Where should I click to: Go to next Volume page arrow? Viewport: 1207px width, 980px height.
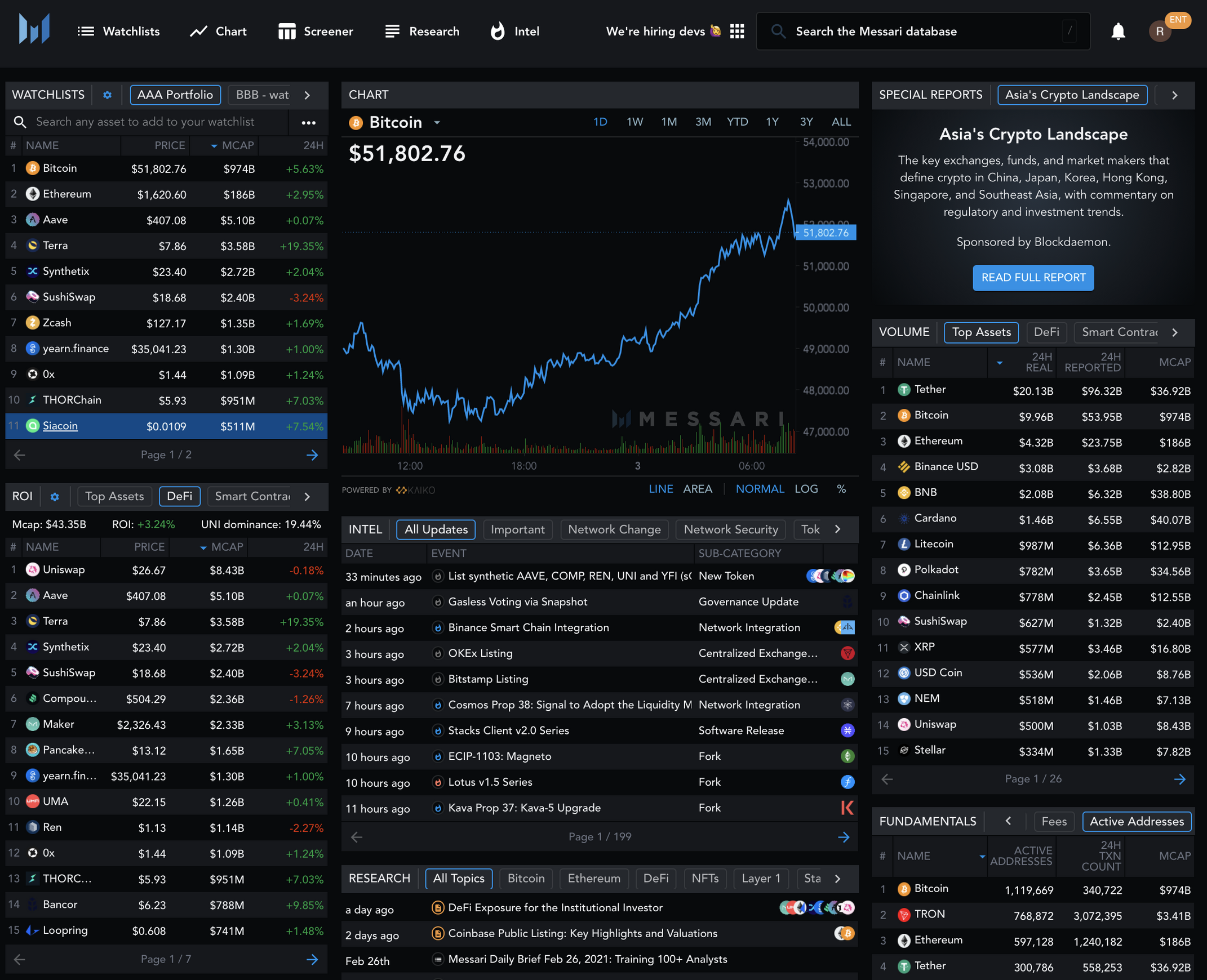(x=1179, y=779)
